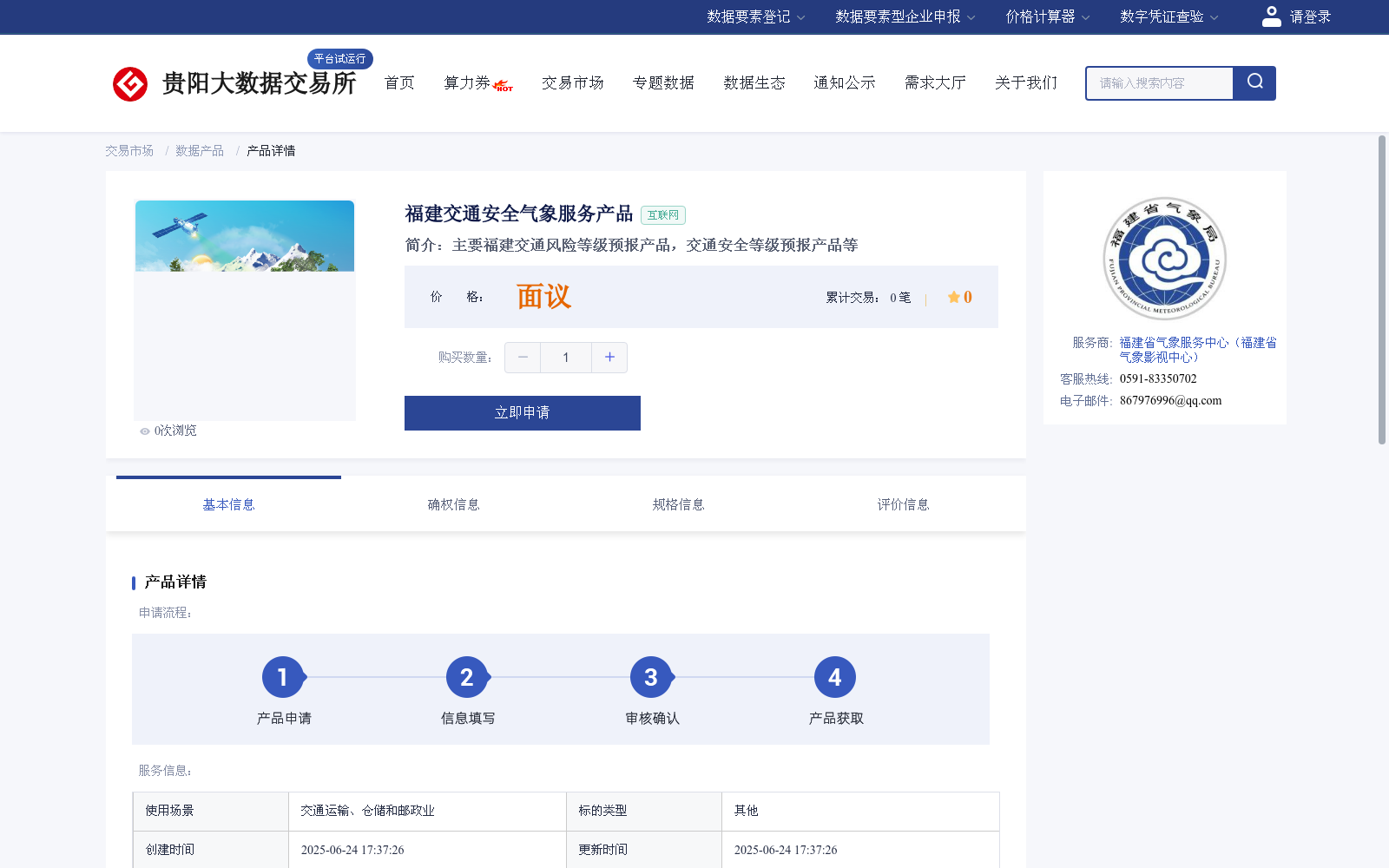Viewport: 1389px width, 868px height.
Task: Click the user login avatar icon
Action: (x=1271, y=16)
